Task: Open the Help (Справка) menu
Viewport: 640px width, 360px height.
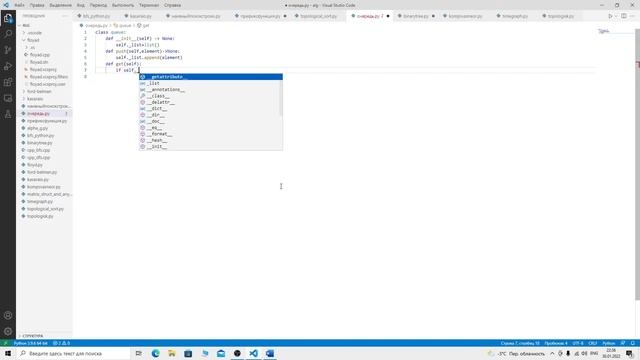Action: coord(172,5)
